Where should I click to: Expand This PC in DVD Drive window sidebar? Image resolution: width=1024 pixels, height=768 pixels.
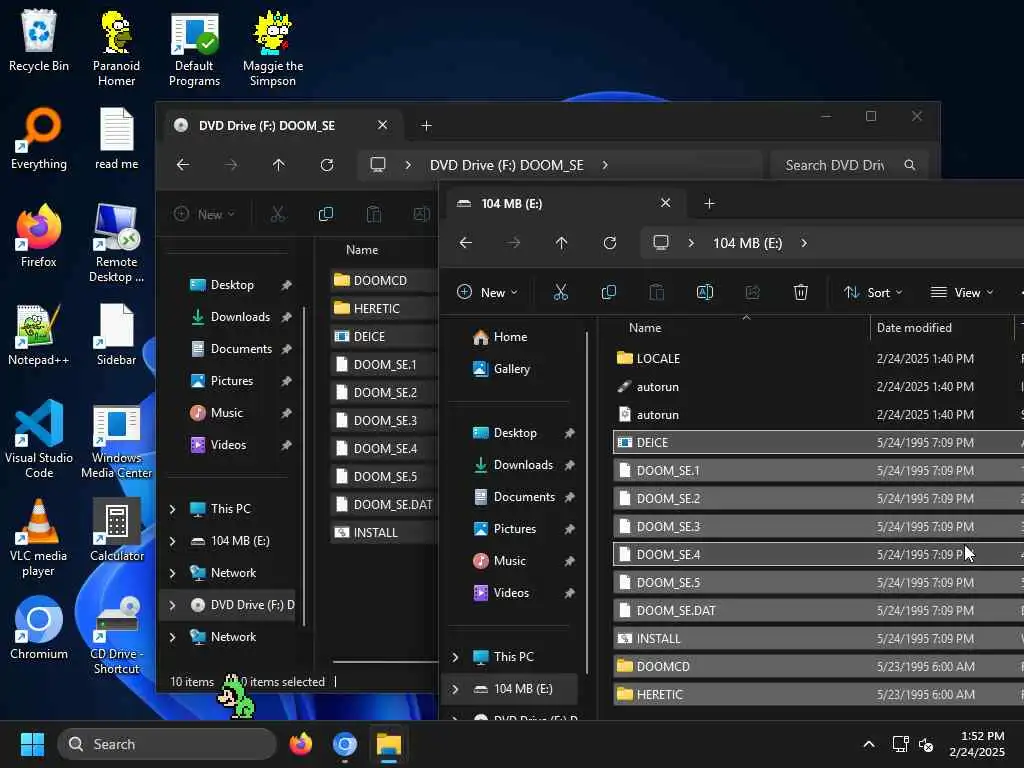click(x=172, y=509)
